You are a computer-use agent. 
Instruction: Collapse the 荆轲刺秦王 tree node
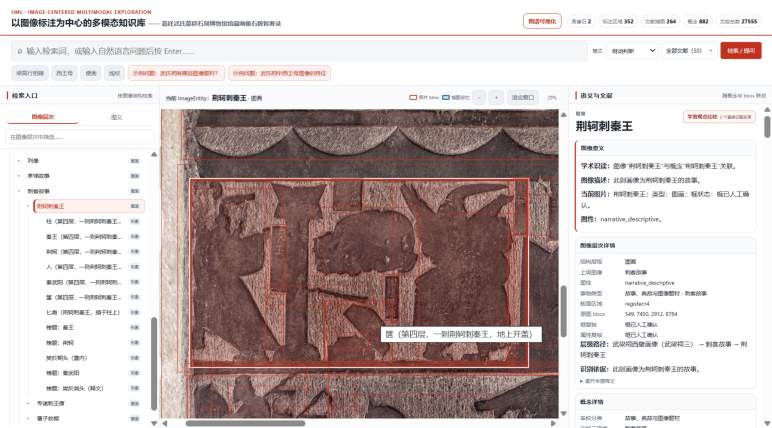[28, 206]
